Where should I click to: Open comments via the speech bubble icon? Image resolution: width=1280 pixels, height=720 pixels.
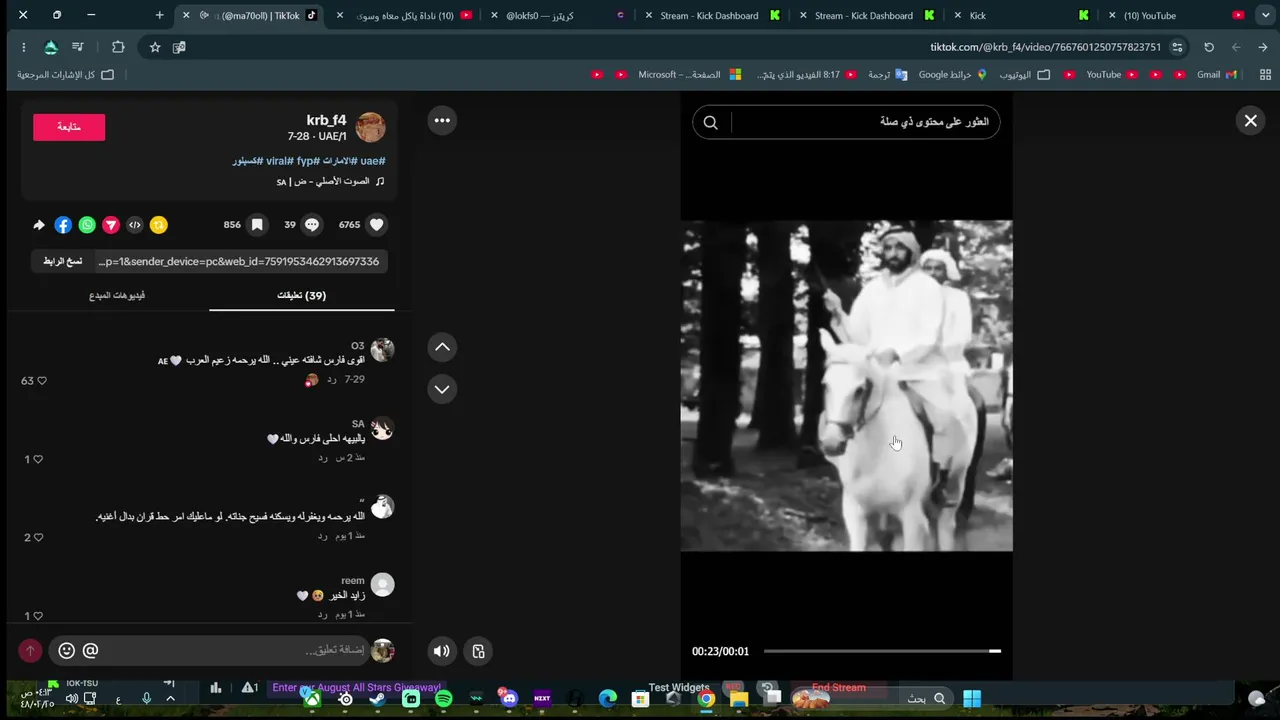[x=312, y=225]
